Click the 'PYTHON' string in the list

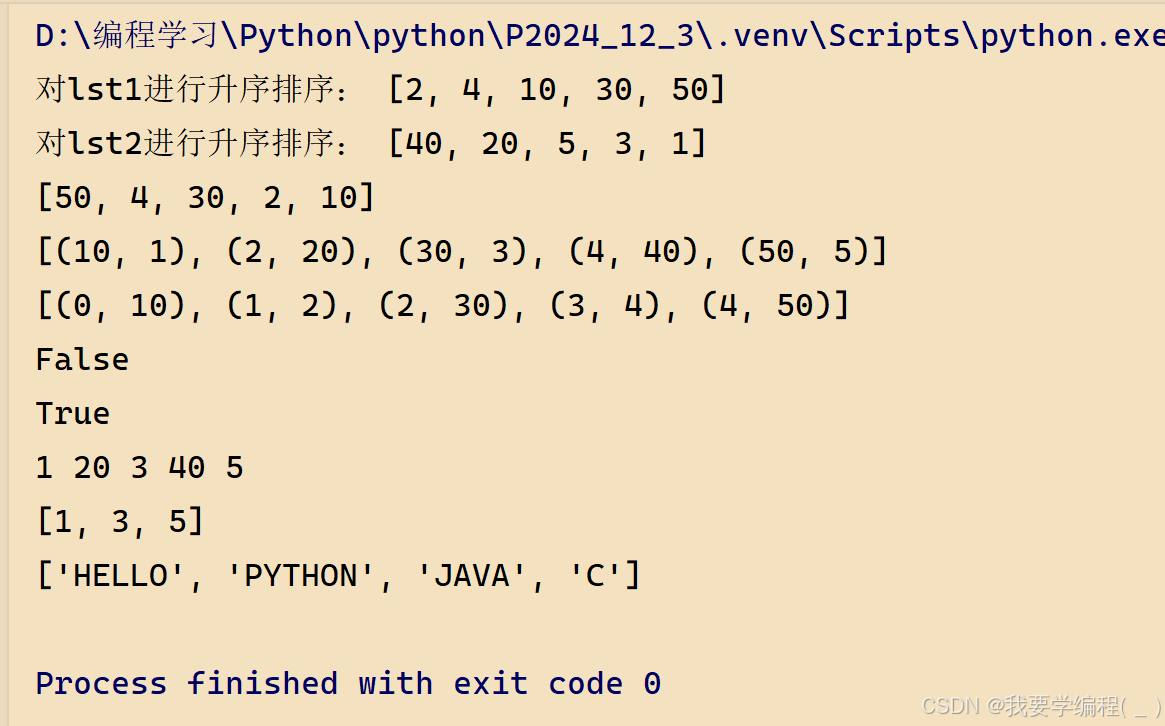[300, 576]
